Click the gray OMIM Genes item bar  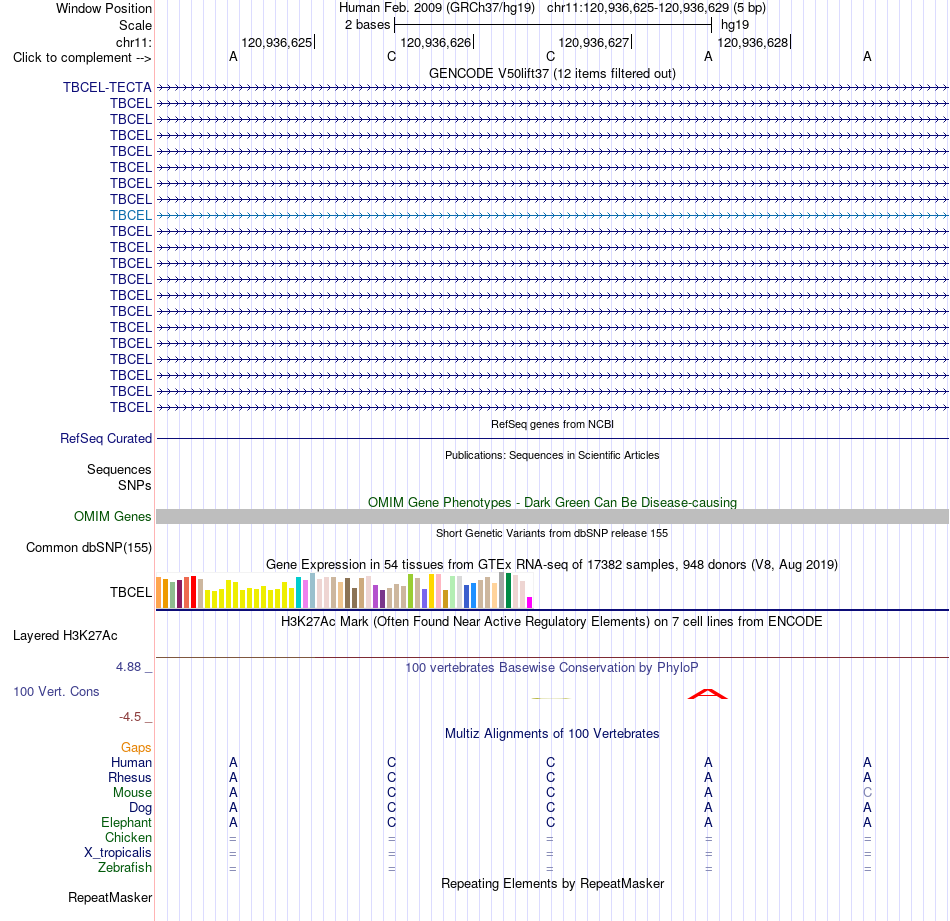(x=552, y=516)
